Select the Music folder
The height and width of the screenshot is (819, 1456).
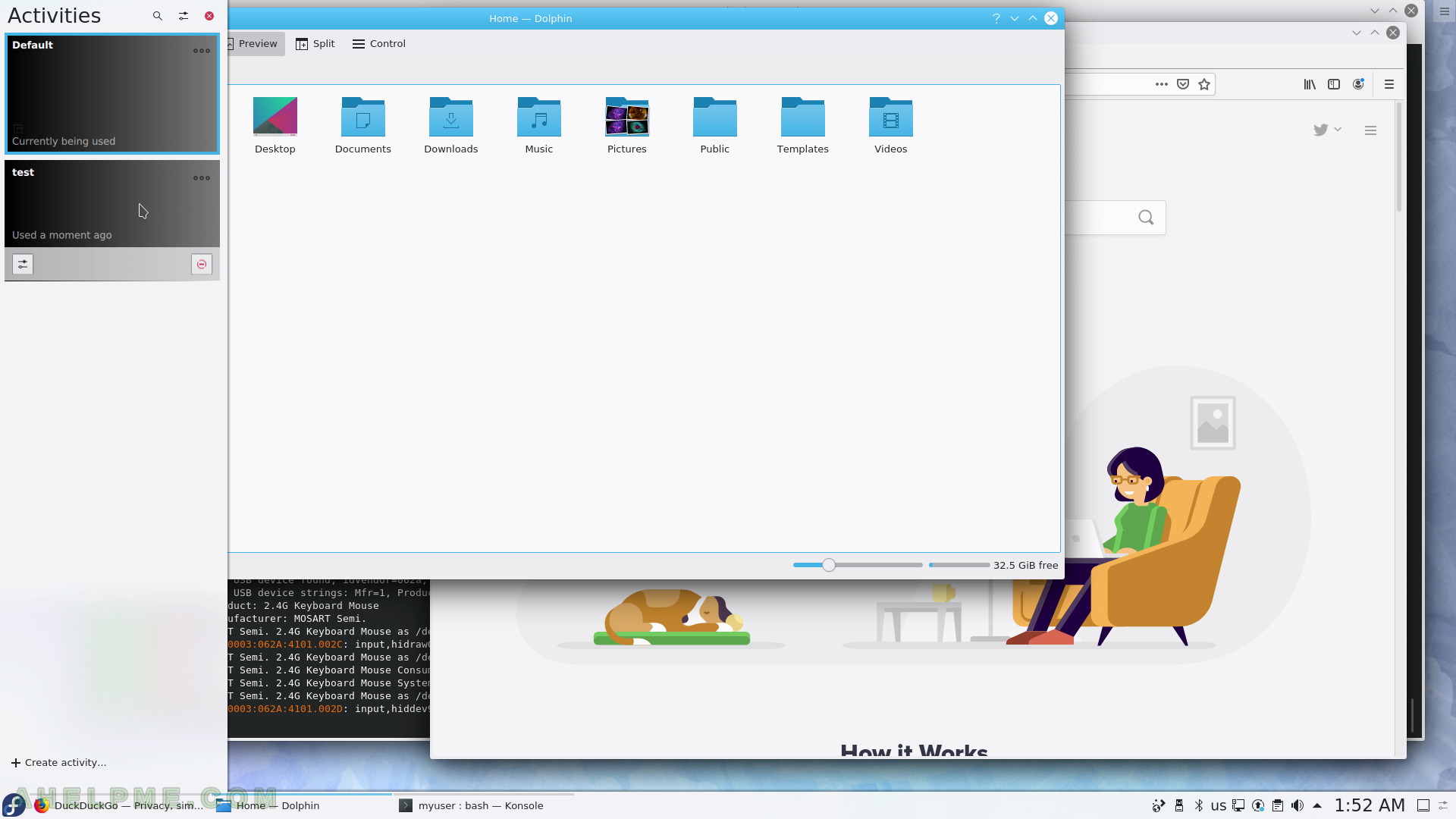539,126
